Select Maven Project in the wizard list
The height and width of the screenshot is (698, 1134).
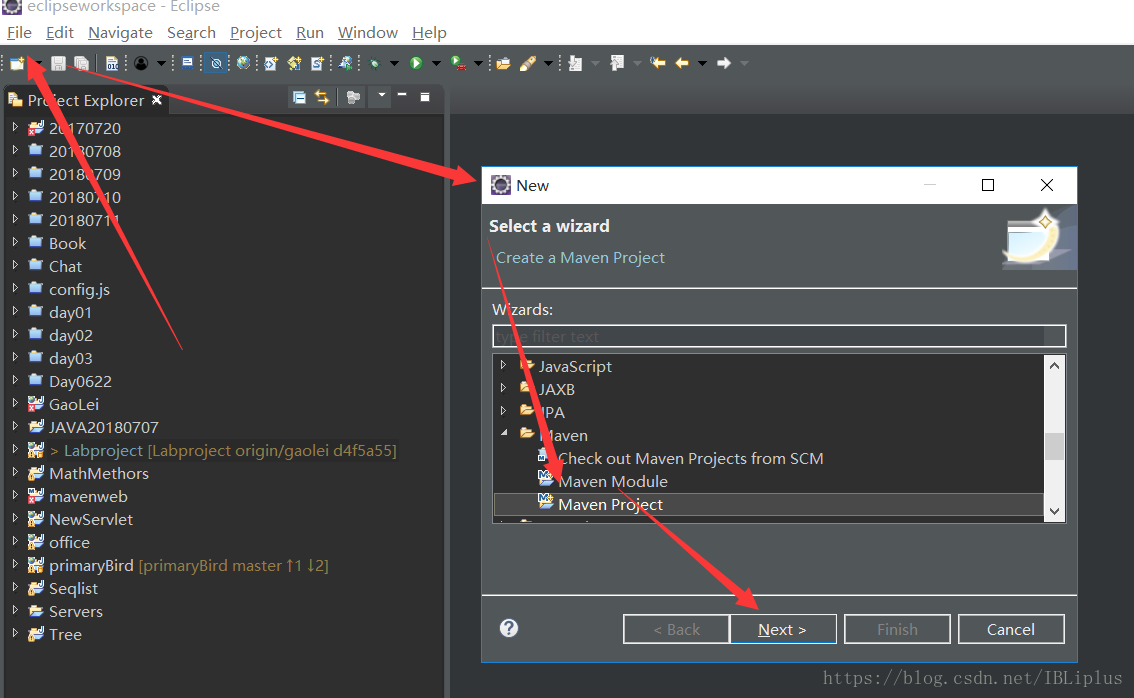[768, 504]
